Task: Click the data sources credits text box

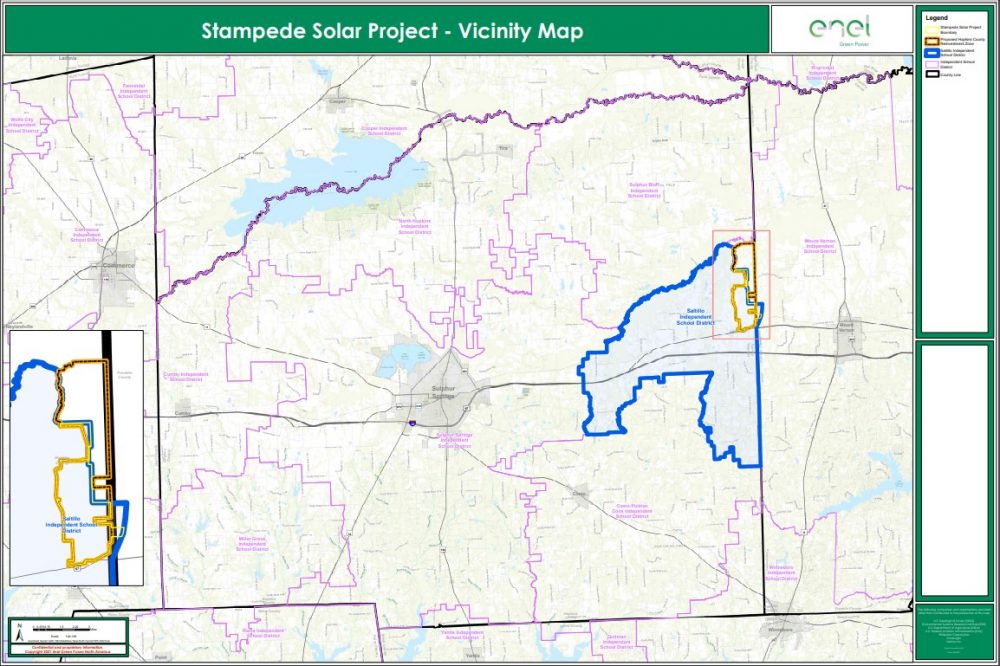Action: coord(955,631)
